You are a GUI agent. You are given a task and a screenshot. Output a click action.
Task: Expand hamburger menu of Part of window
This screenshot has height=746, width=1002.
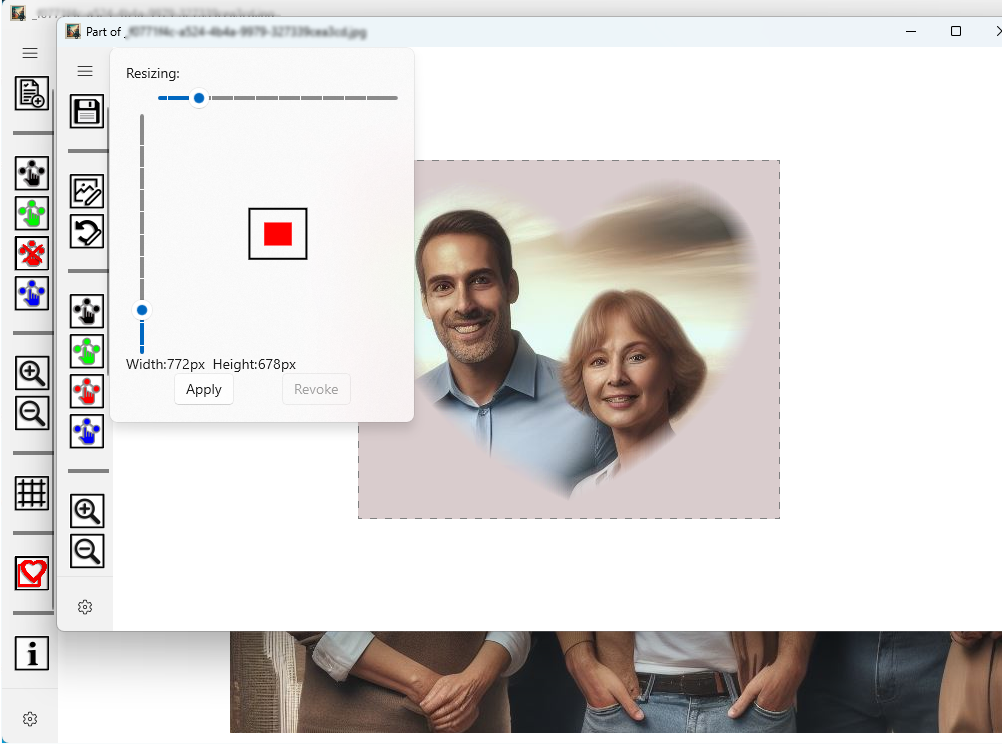click(x=85, y=71)
